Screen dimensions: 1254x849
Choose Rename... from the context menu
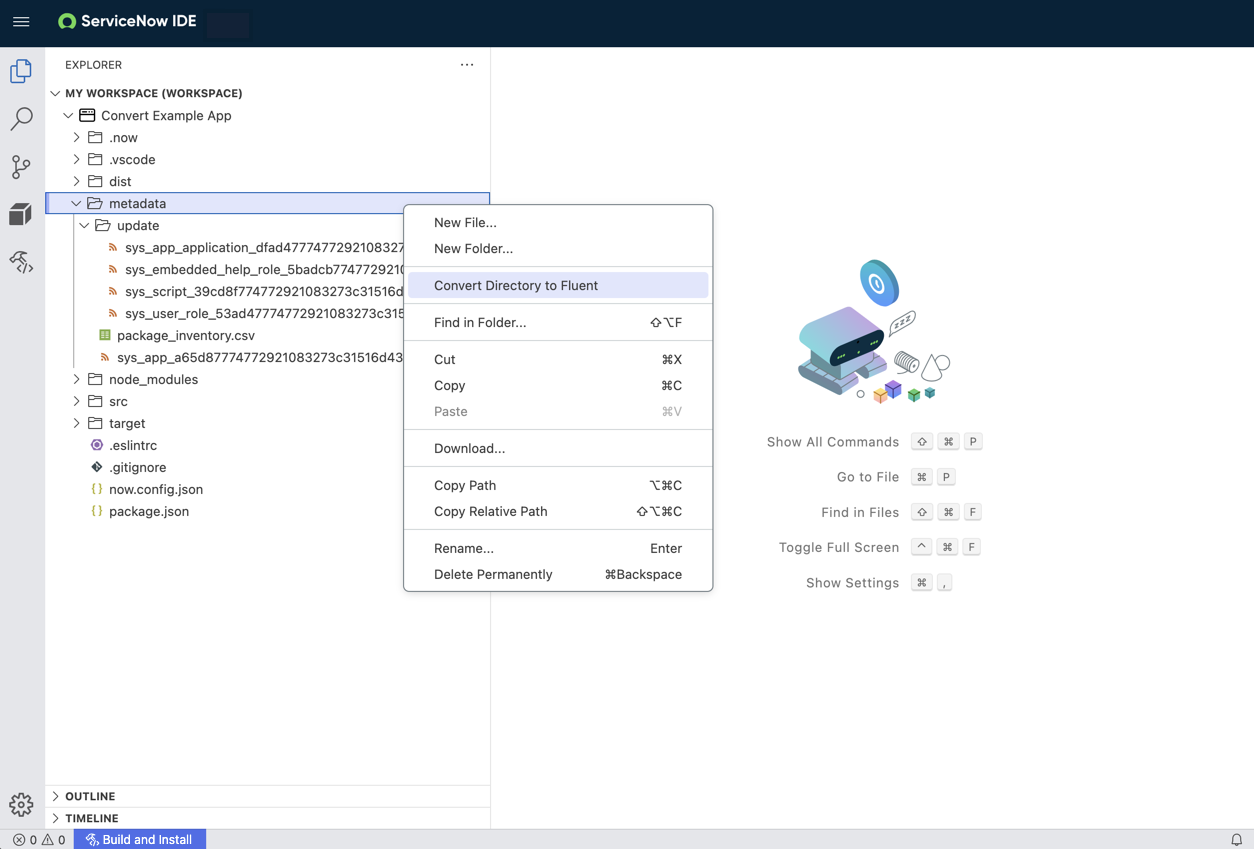point(558,548)
